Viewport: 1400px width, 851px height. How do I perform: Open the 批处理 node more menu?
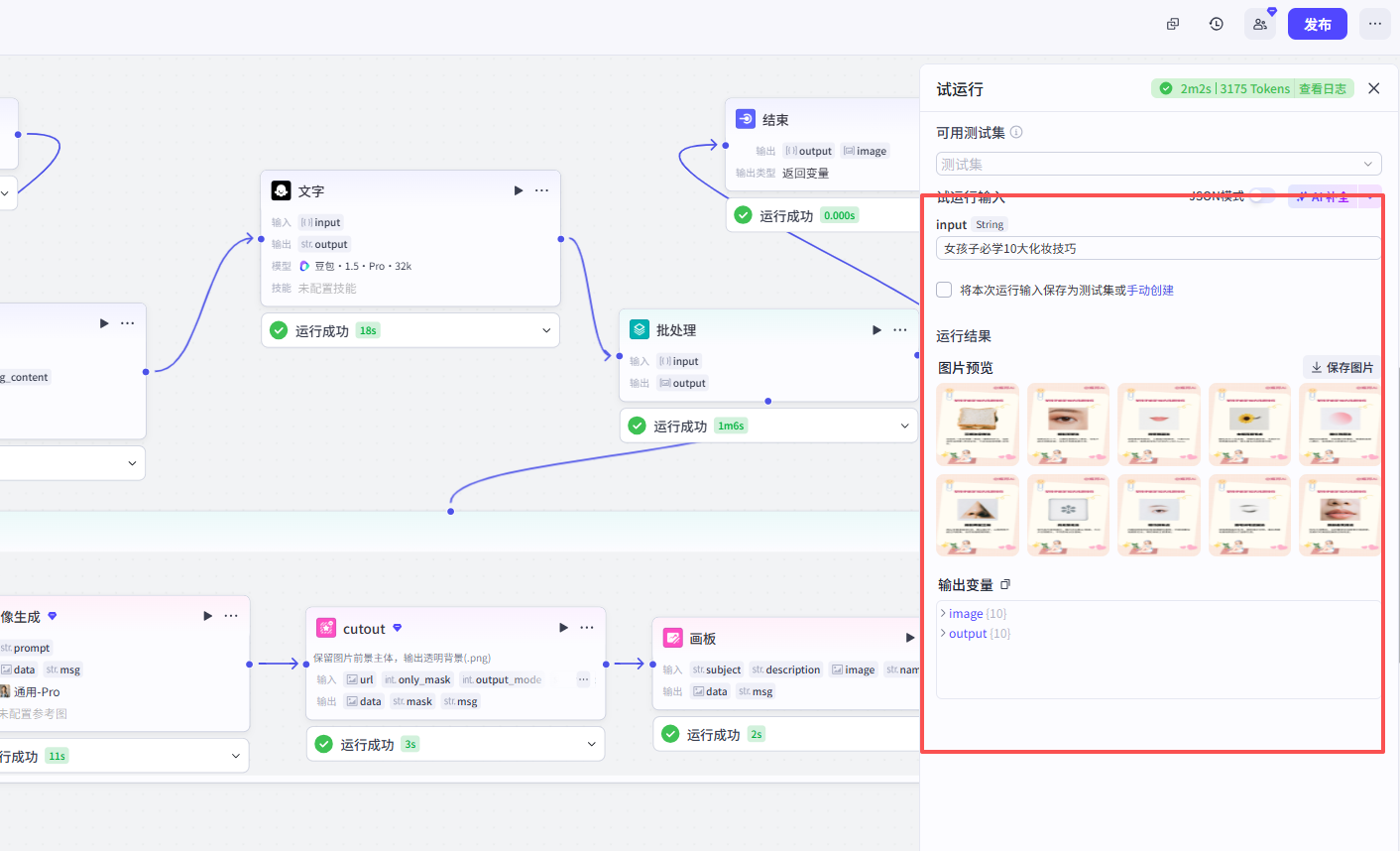(x=900, y=329)
